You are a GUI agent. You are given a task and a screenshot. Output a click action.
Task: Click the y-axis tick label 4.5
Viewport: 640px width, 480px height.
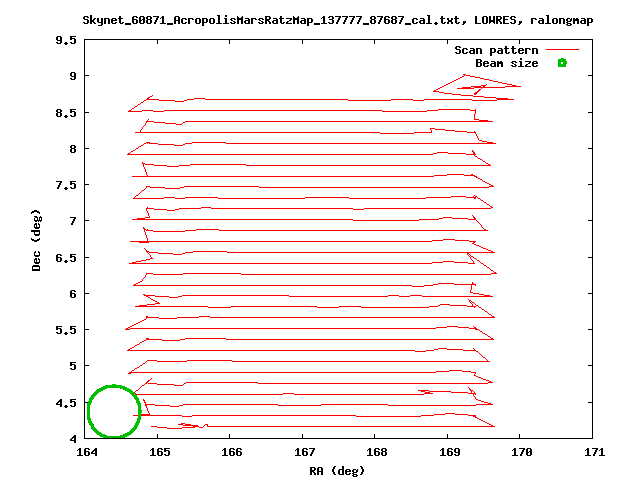pos(66,403)
